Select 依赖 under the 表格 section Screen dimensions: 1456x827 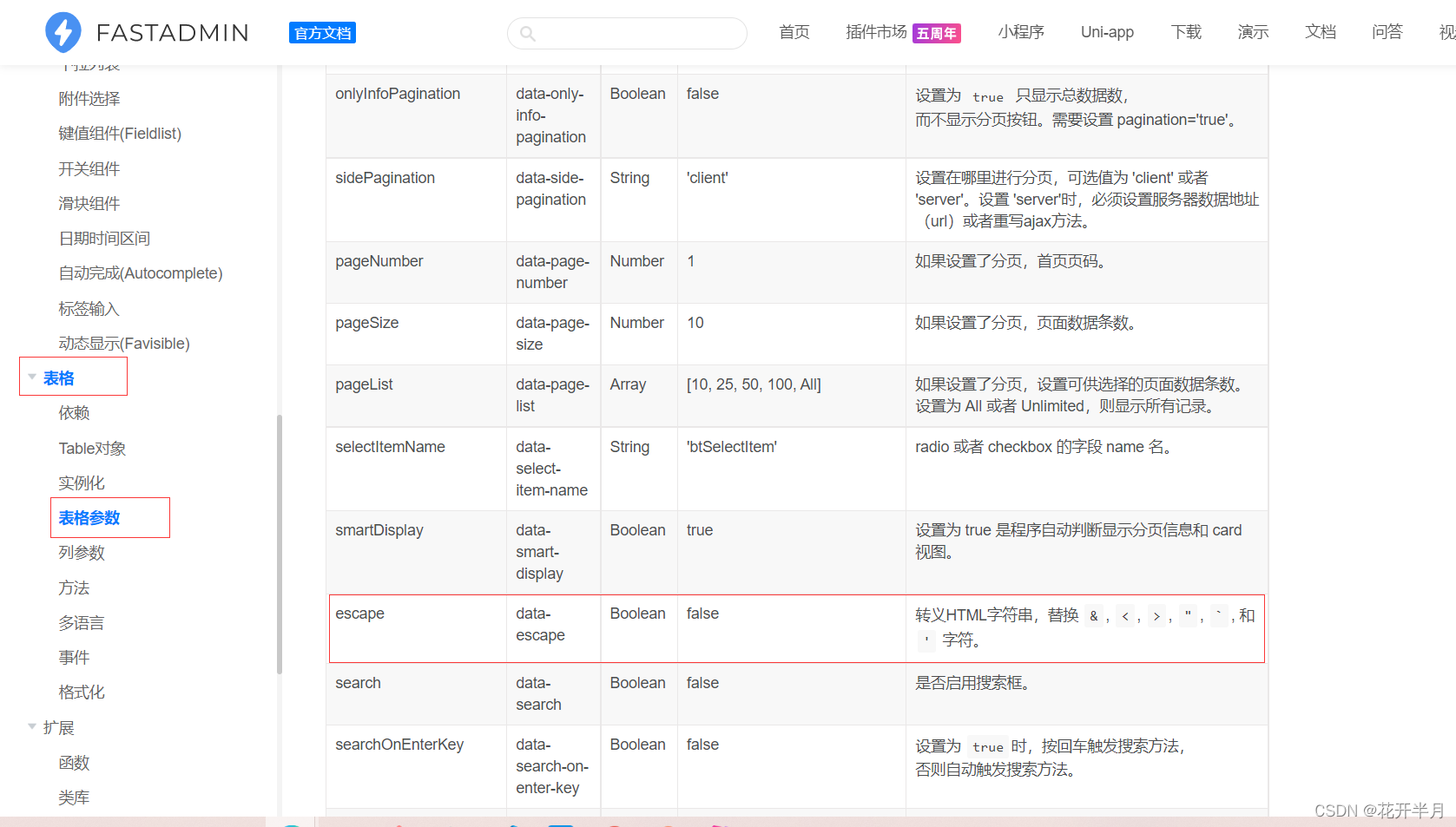74,412
